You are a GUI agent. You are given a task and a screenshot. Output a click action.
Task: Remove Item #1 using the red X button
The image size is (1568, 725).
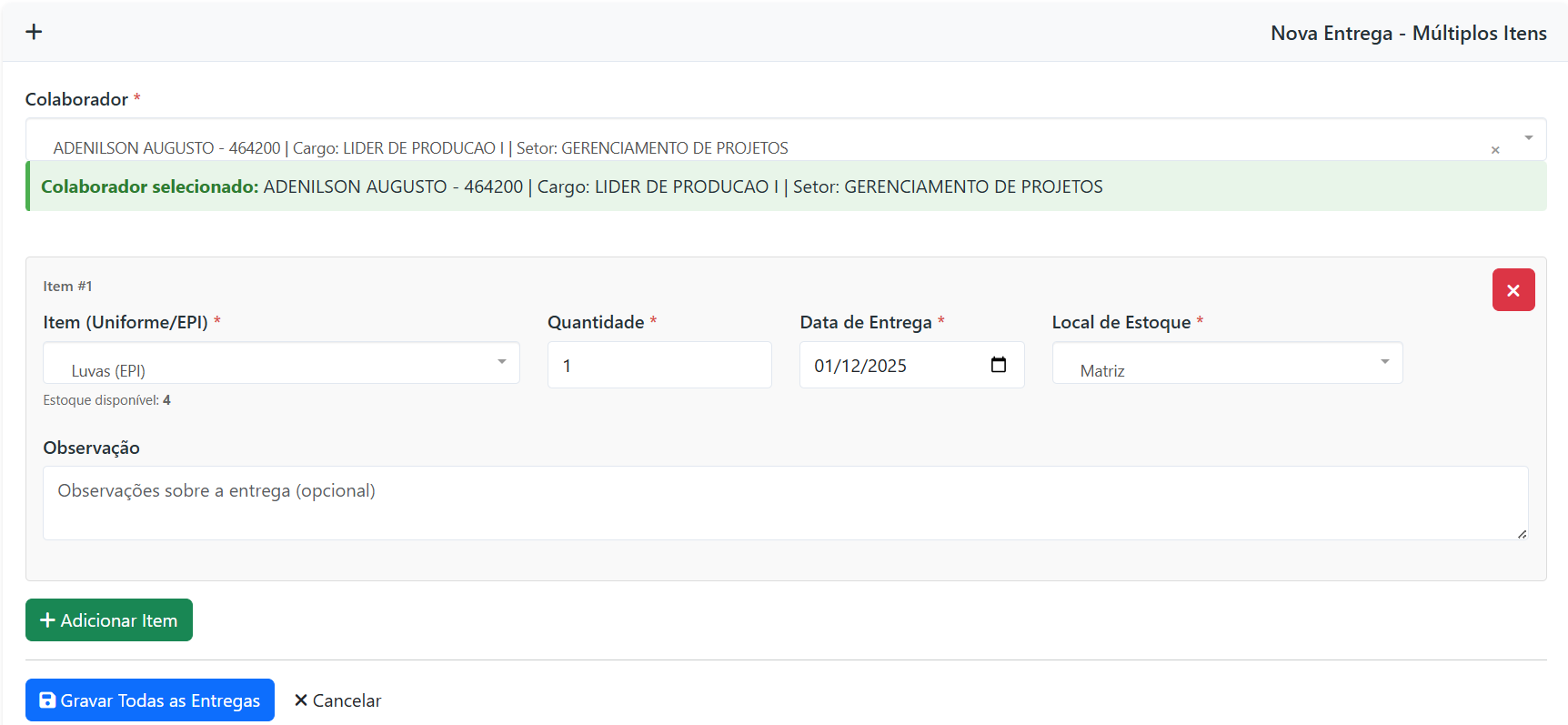(1513, 290)
